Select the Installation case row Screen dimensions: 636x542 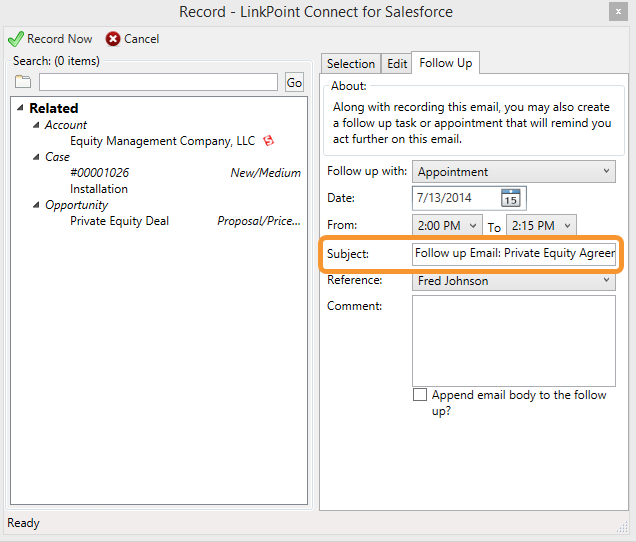[99, 189]
